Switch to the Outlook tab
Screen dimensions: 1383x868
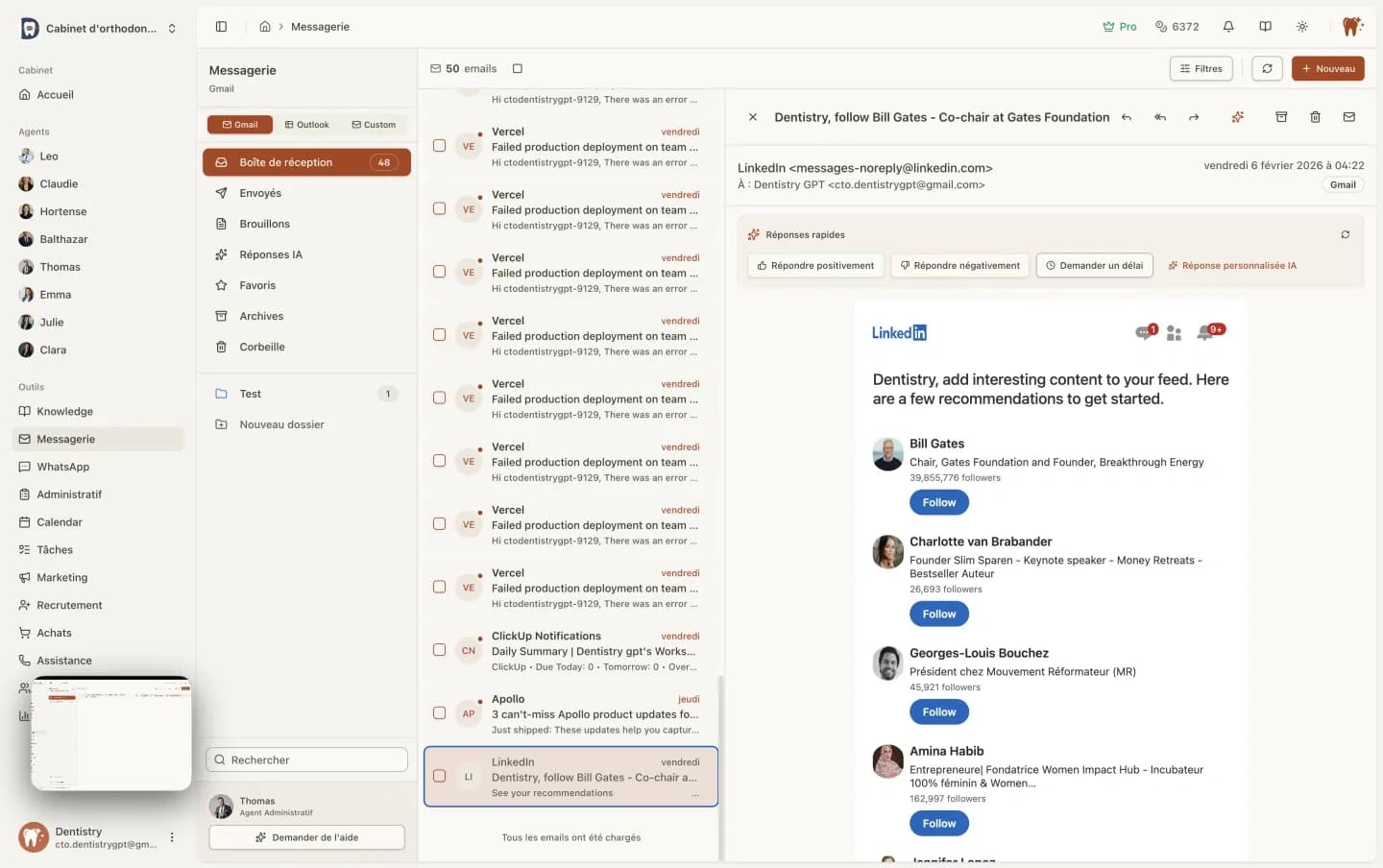click(306, 124)
